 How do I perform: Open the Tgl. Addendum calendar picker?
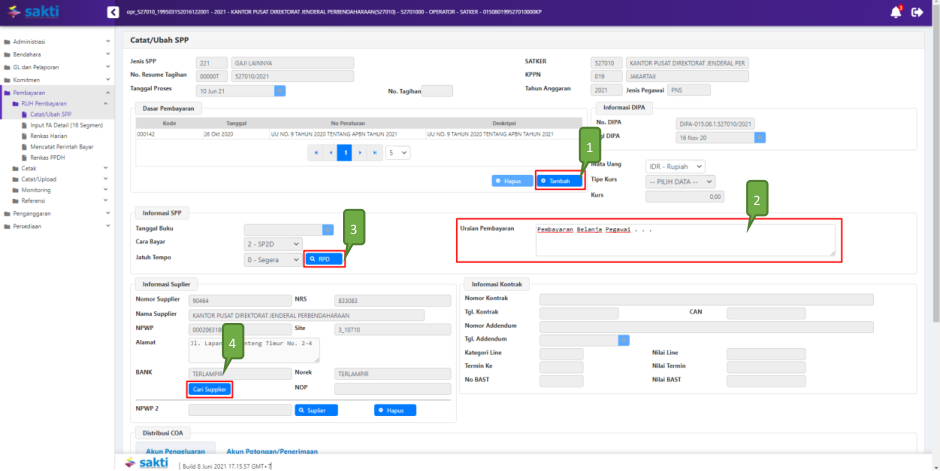[x=624, y=340]
